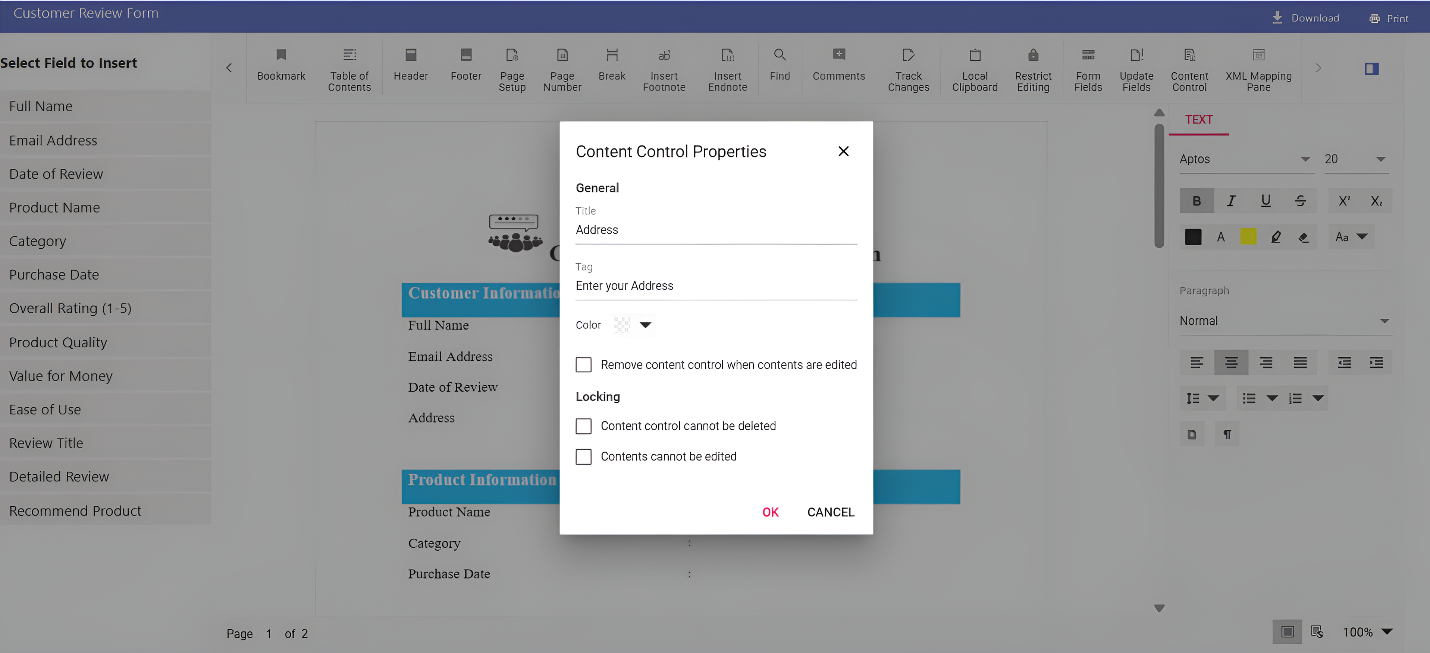Screen dimensions: 1430x653
Task: Click the Tag input field
Action: 716,286
